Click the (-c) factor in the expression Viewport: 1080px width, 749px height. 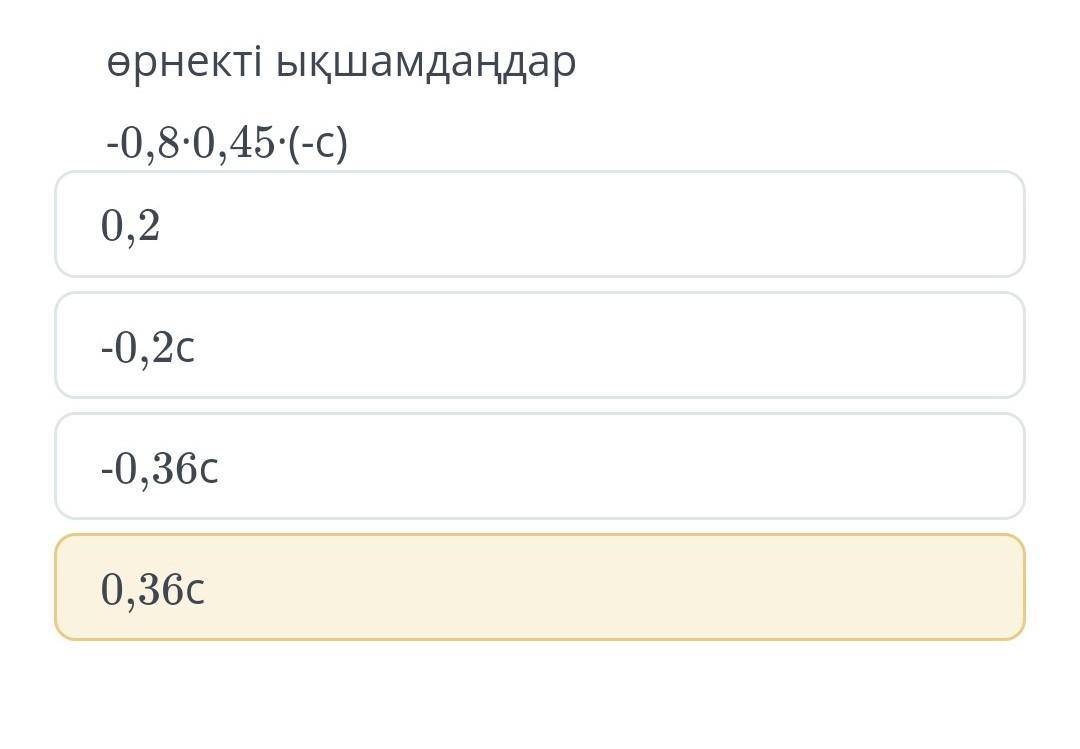[318, 143]
